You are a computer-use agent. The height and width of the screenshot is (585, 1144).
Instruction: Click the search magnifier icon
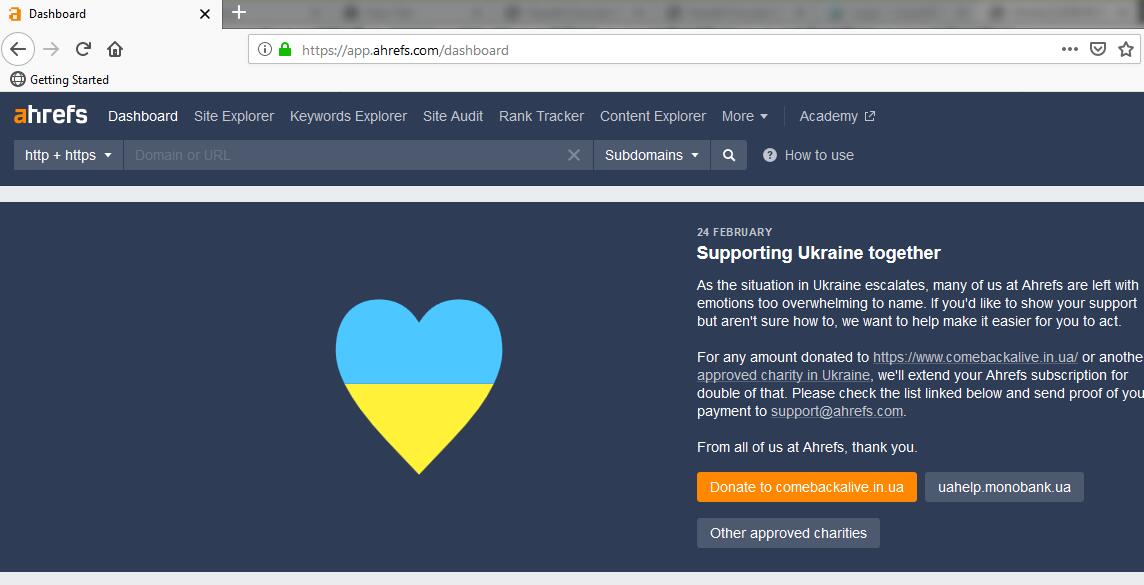pyautogui.click(x=728, y=155)
